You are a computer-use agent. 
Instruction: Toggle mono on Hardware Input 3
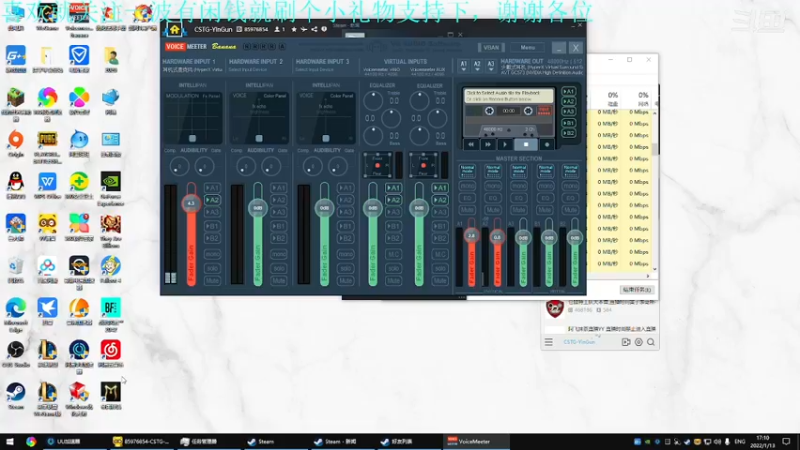[x=345, y=254]
